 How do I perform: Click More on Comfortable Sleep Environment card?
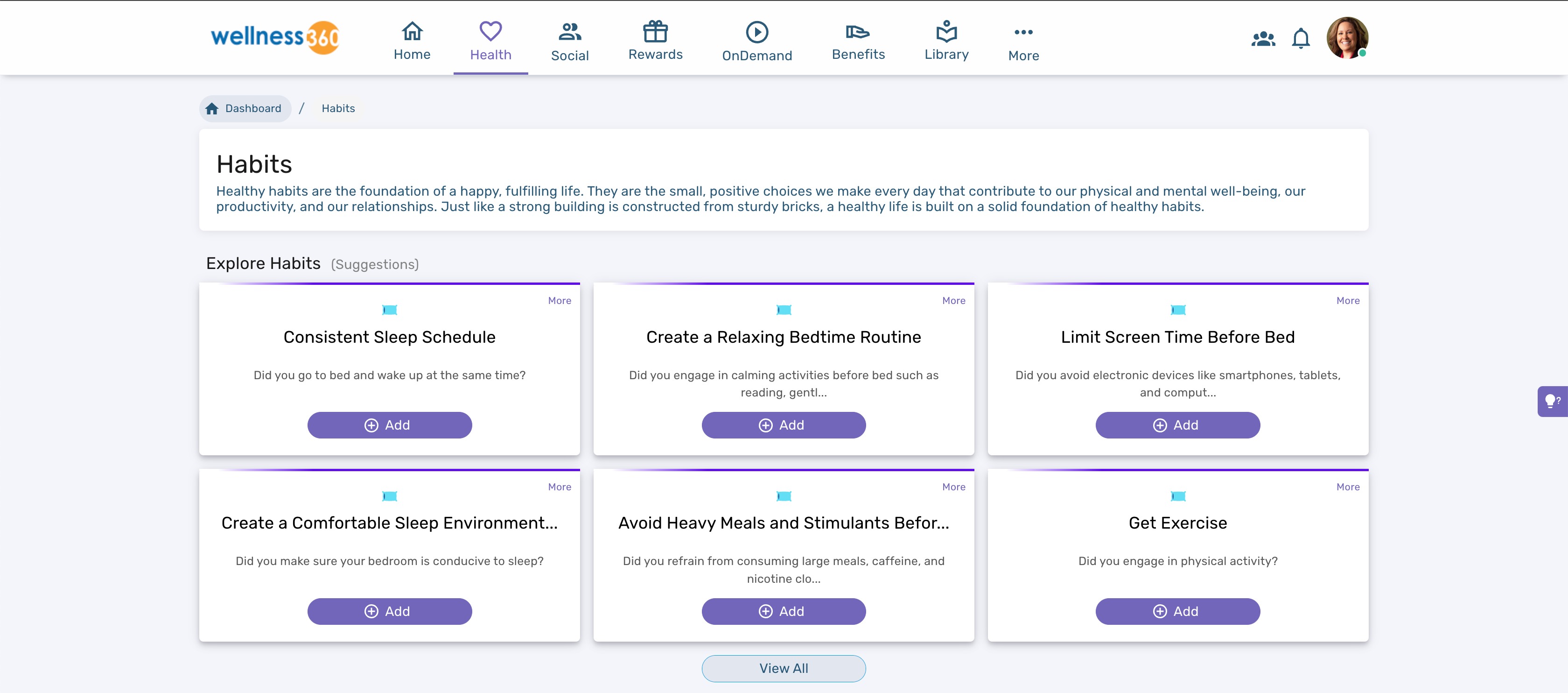[560, 487]
